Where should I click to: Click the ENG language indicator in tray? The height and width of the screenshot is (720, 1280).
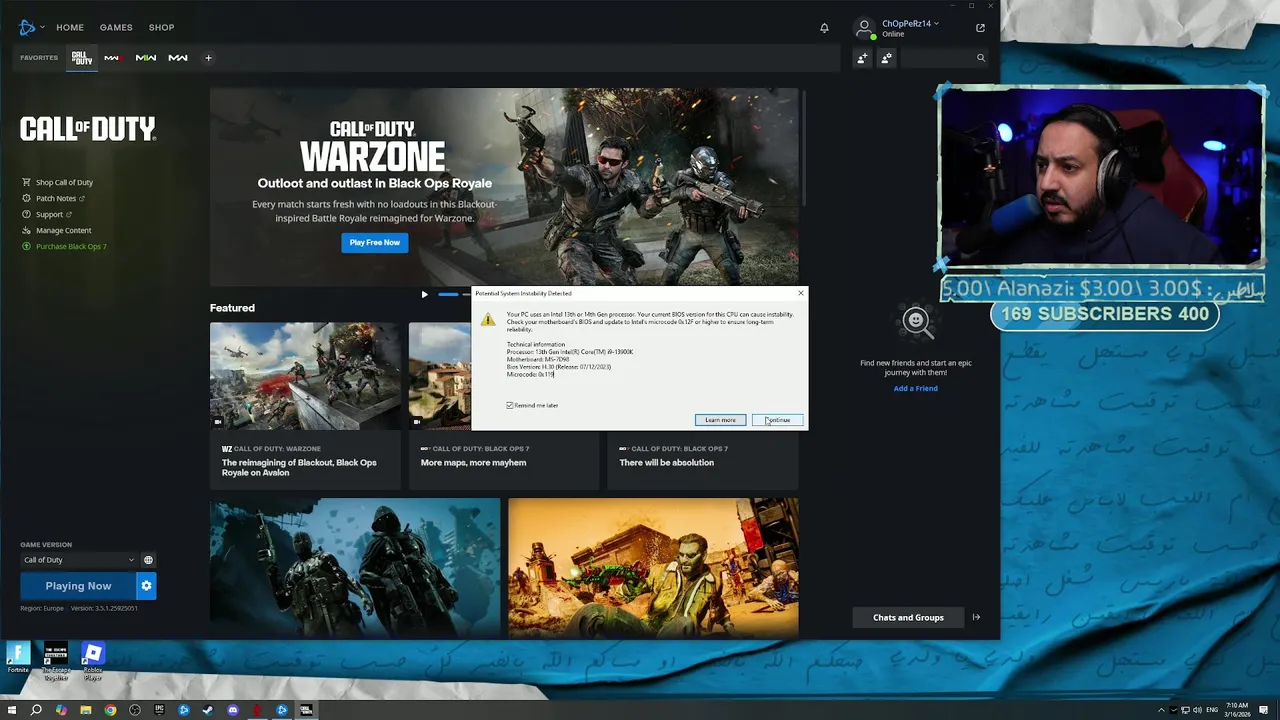click(x=1212, y=710)
